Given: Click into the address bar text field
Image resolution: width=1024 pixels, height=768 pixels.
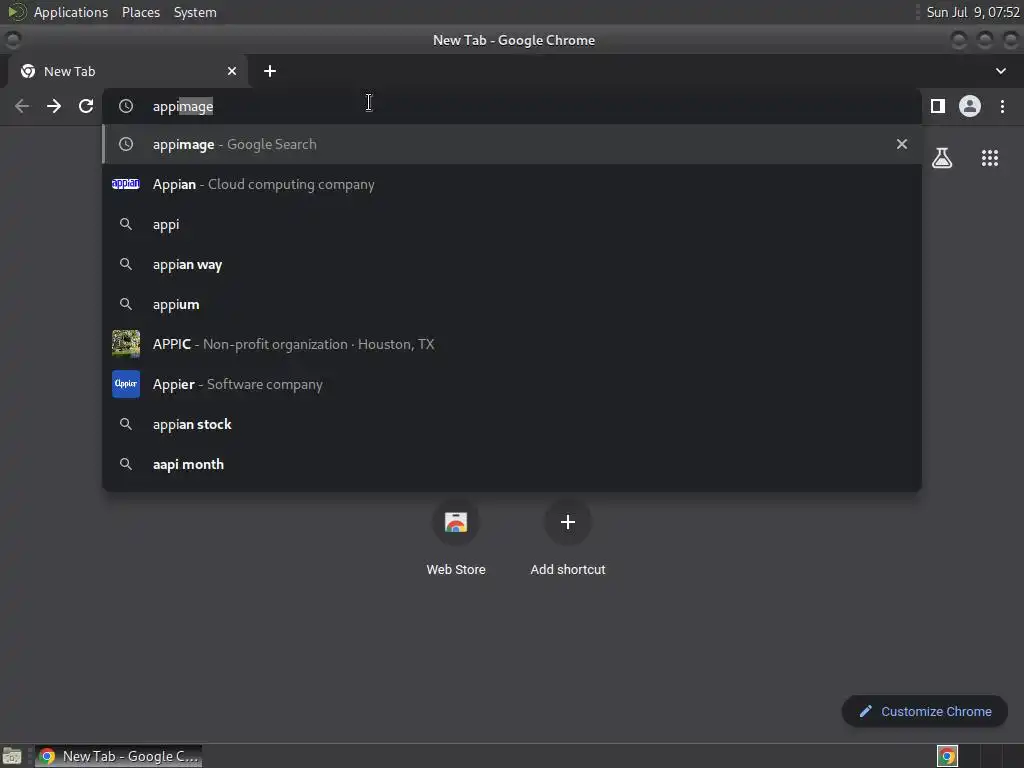Looking at the screenshot, I should (512, 106).
